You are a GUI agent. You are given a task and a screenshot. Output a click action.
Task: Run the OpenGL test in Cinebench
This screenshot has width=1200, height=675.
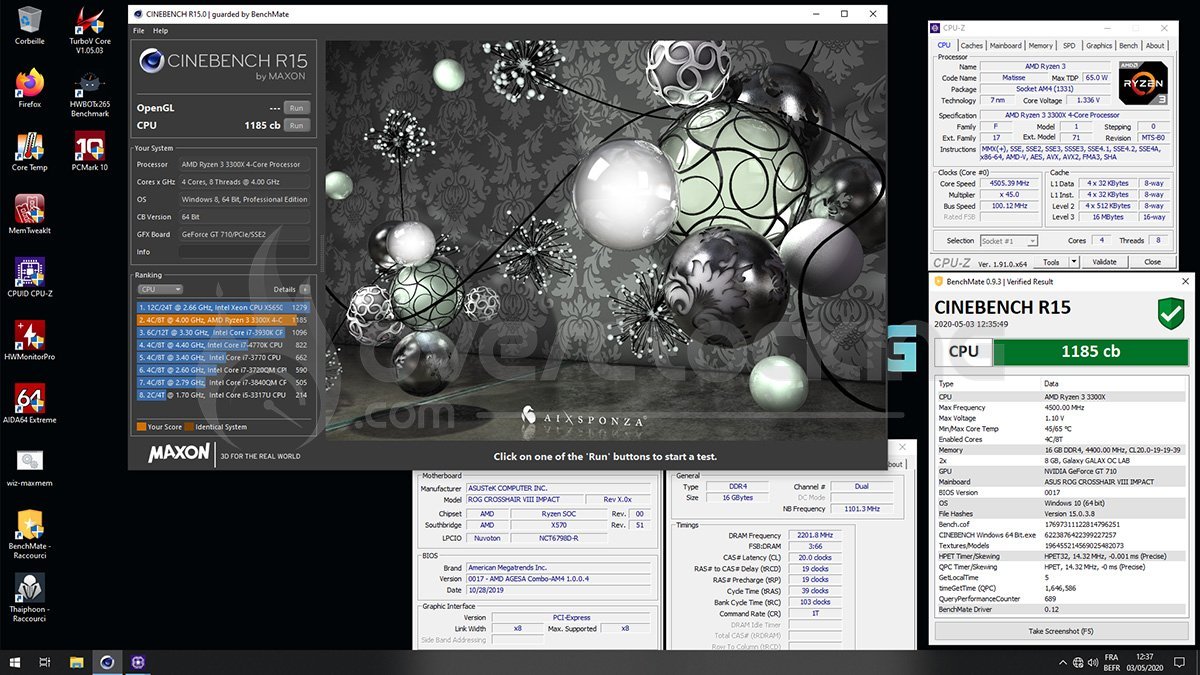[296, 107]
